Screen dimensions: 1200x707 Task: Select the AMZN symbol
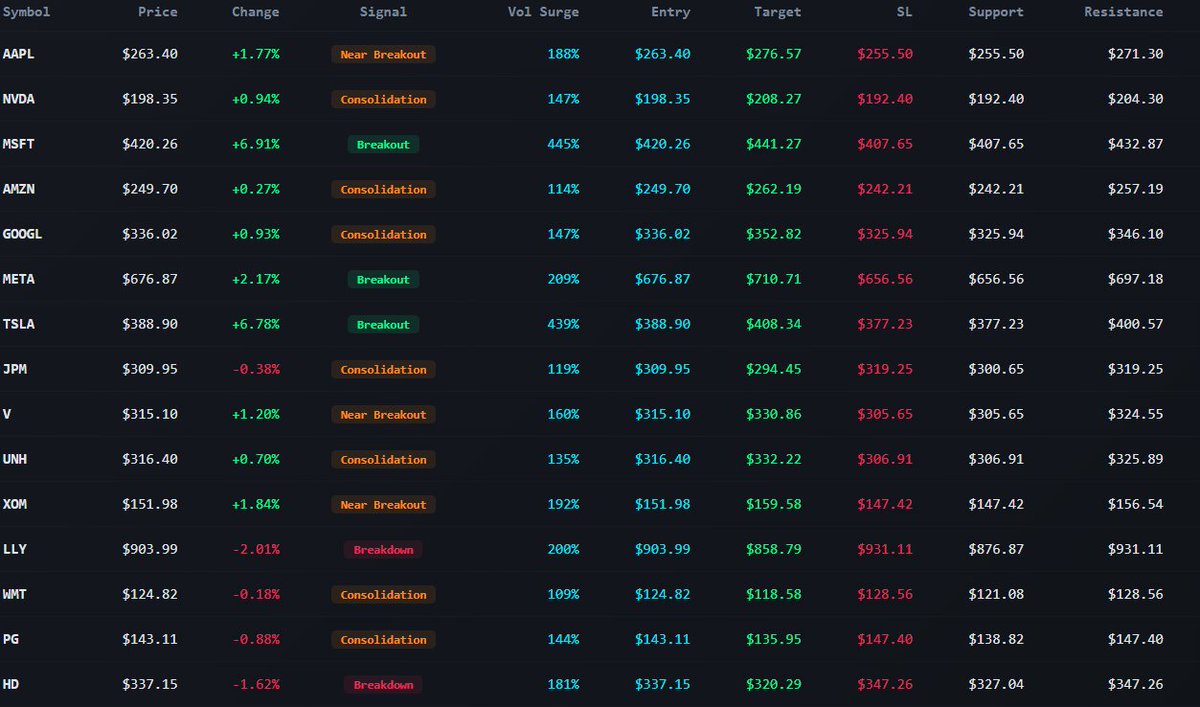19,189
